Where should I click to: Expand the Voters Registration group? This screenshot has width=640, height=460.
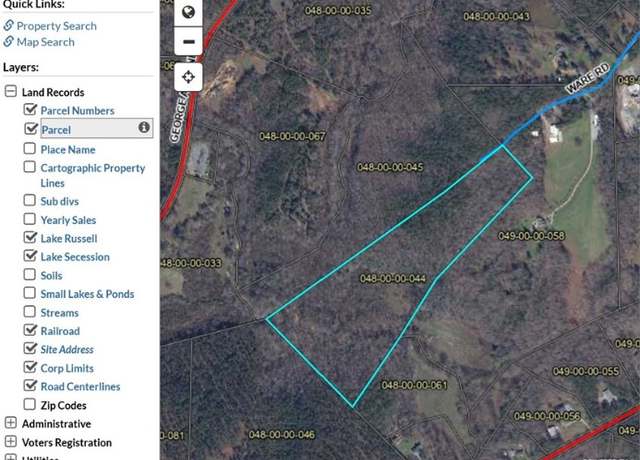point(11,442)
